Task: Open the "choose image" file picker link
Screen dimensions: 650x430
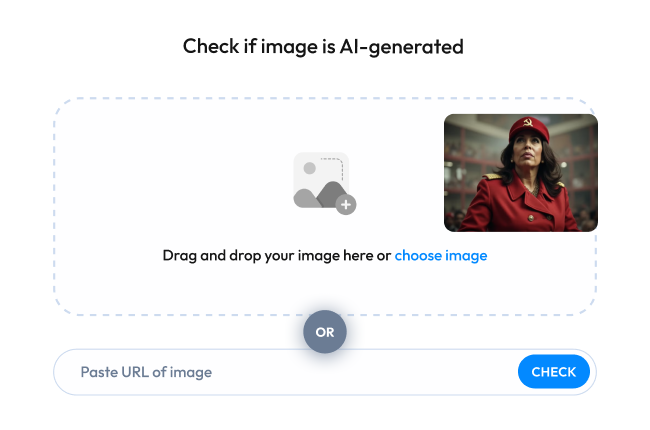Action: [441, 255]
